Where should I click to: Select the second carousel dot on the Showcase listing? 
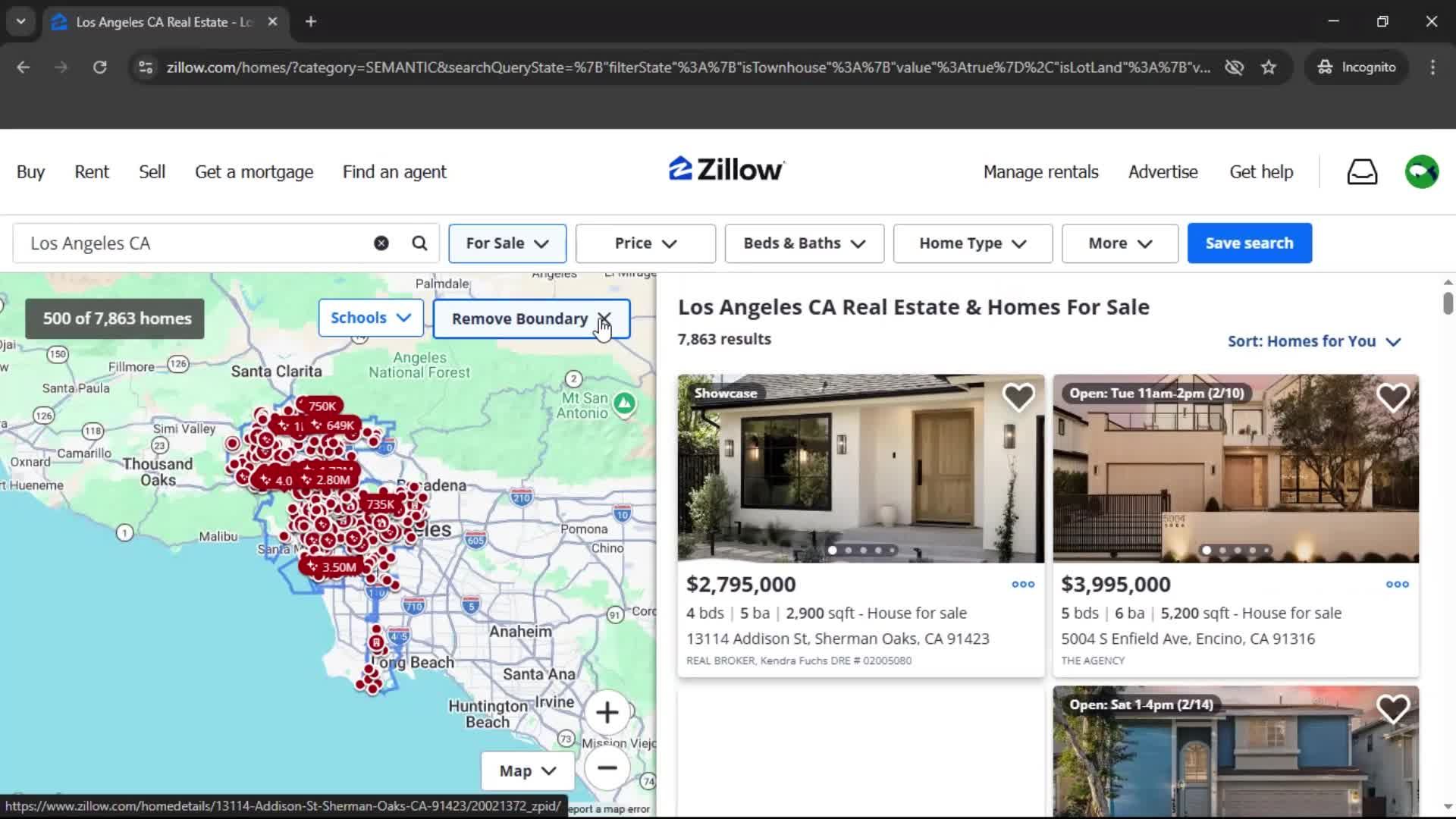(849, 550)
